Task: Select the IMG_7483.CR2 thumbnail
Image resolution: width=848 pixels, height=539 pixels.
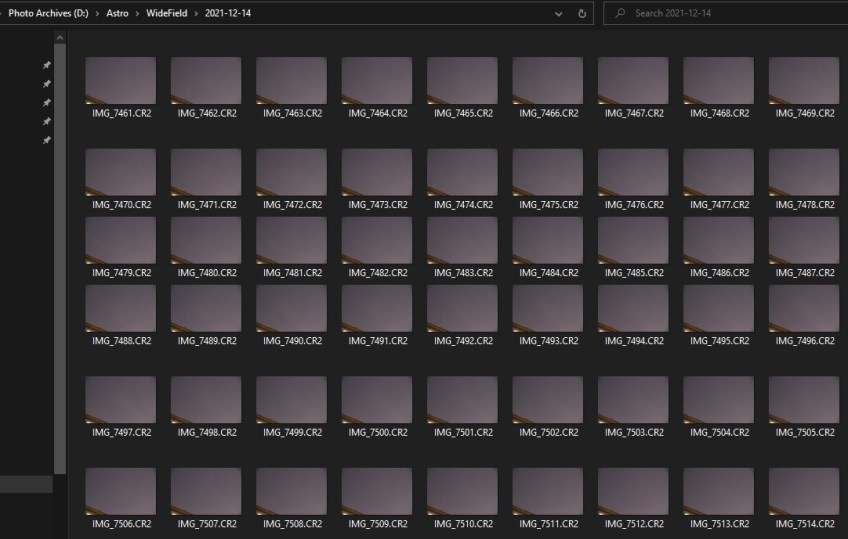Action: [462, 241]
